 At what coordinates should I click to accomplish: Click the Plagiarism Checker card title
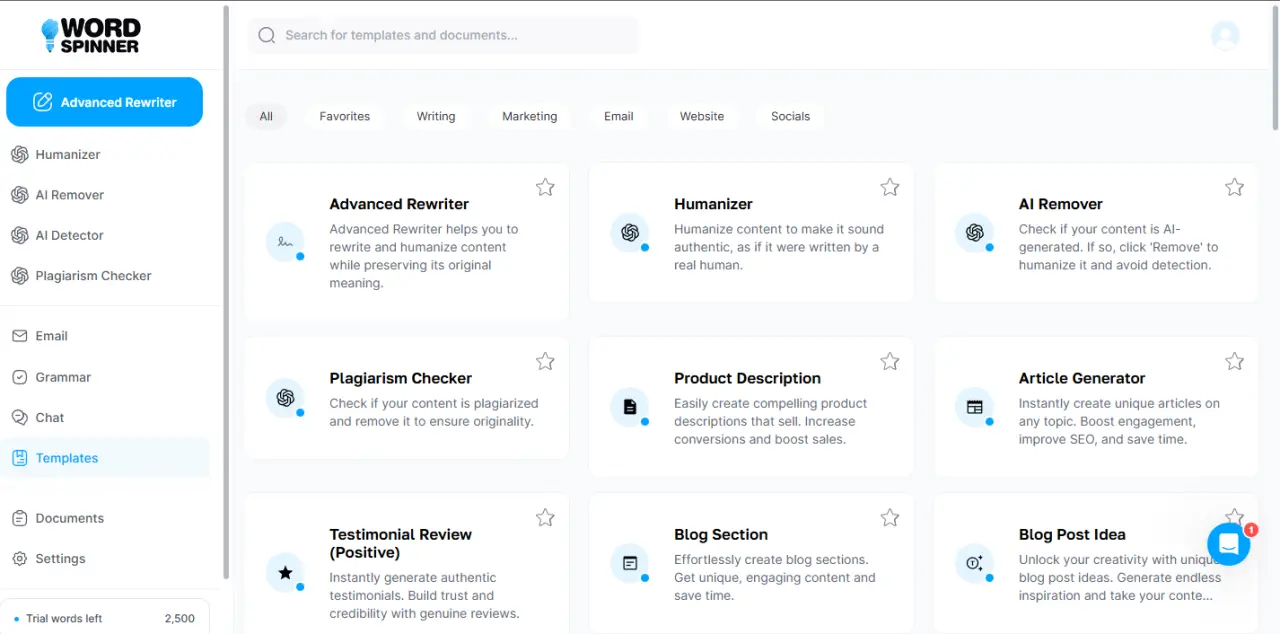click(x=401, y=378)
